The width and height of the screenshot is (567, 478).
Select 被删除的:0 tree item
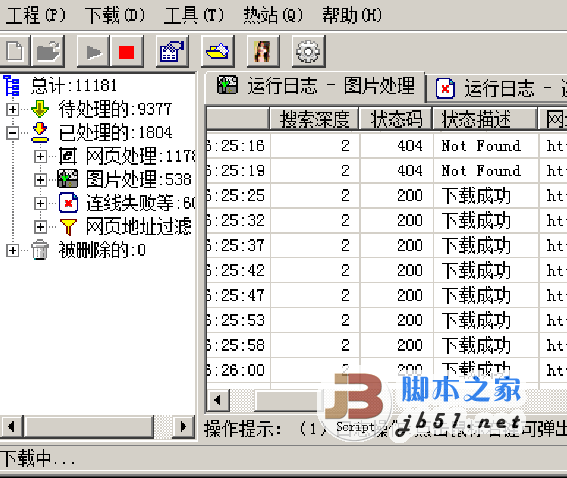tap(102, 250)
